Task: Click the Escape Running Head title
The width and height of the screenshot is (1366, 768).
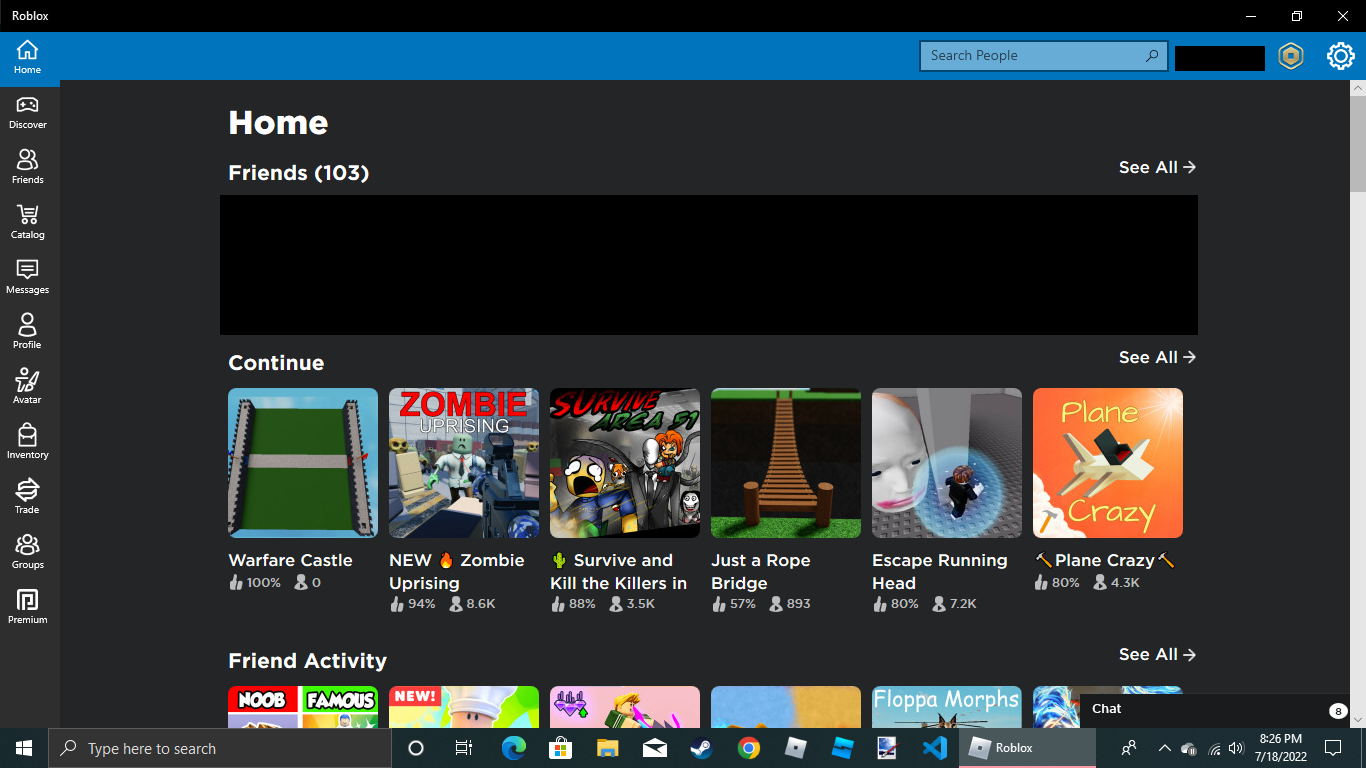Action: [x=940, y=571]
